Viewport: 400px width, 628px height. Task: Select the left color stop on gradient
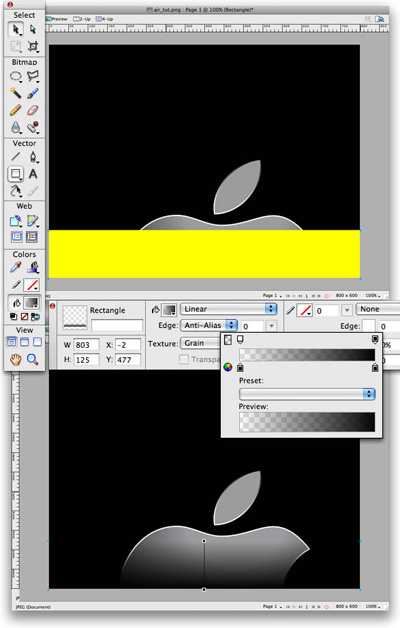point(240,367)
